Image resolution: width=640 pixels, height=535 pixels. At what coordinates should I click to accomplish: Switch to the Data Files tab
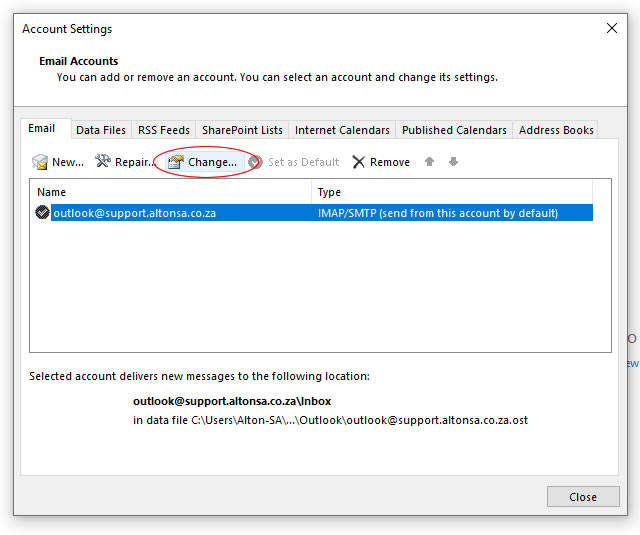coord(101,130)
